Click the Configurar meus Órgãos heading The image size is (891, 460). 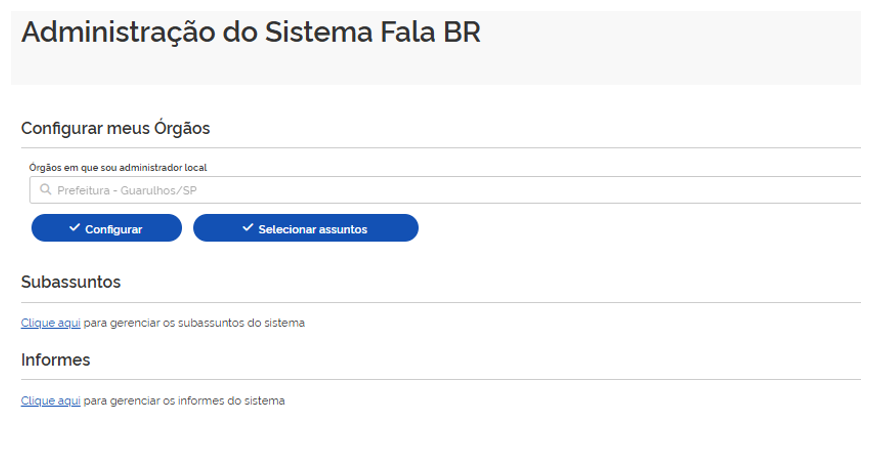[x=115, y=128]
